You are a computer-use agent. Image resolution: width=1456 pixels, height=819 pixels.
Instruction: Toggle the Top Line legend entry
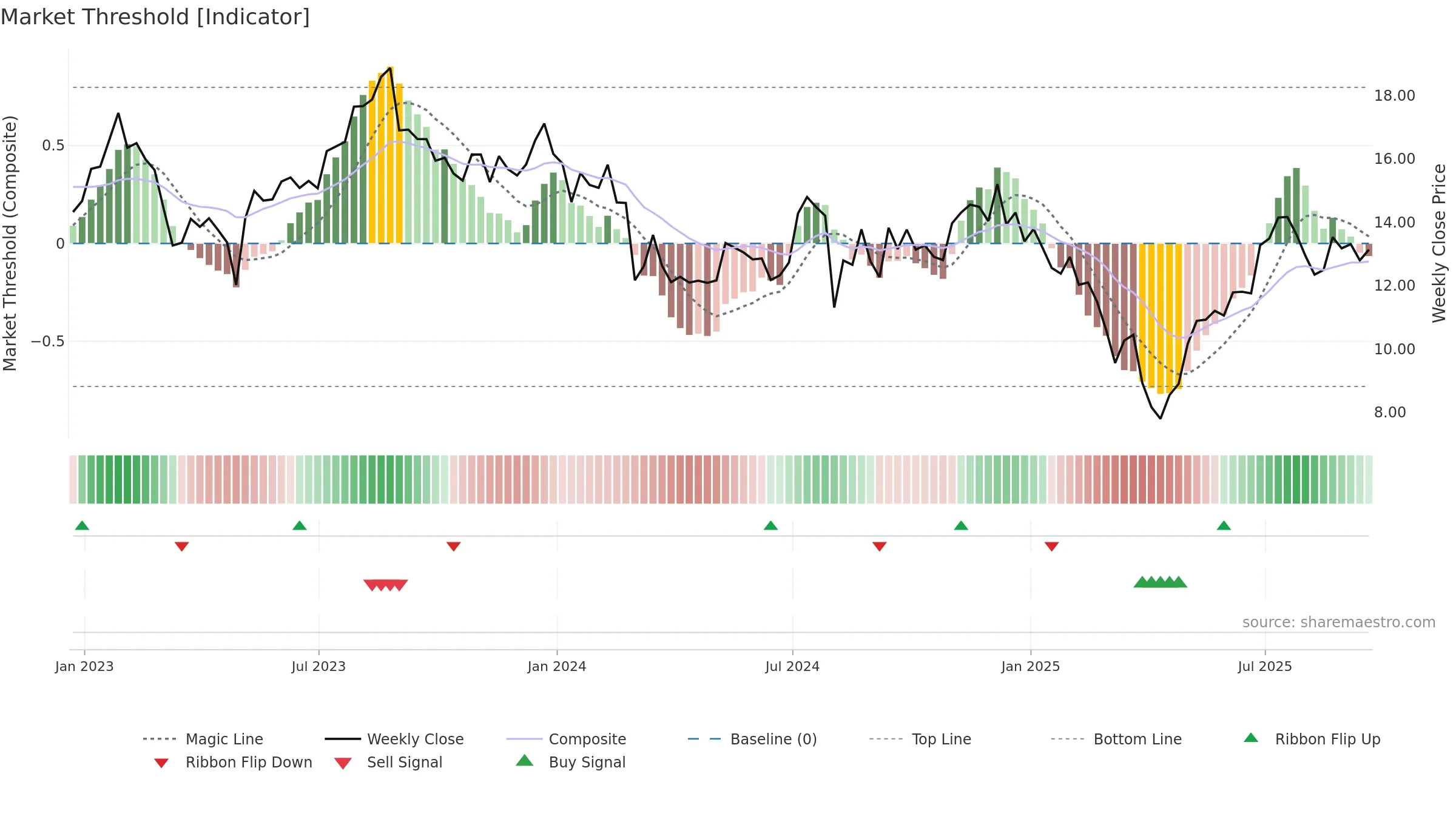tap(920, 739)
